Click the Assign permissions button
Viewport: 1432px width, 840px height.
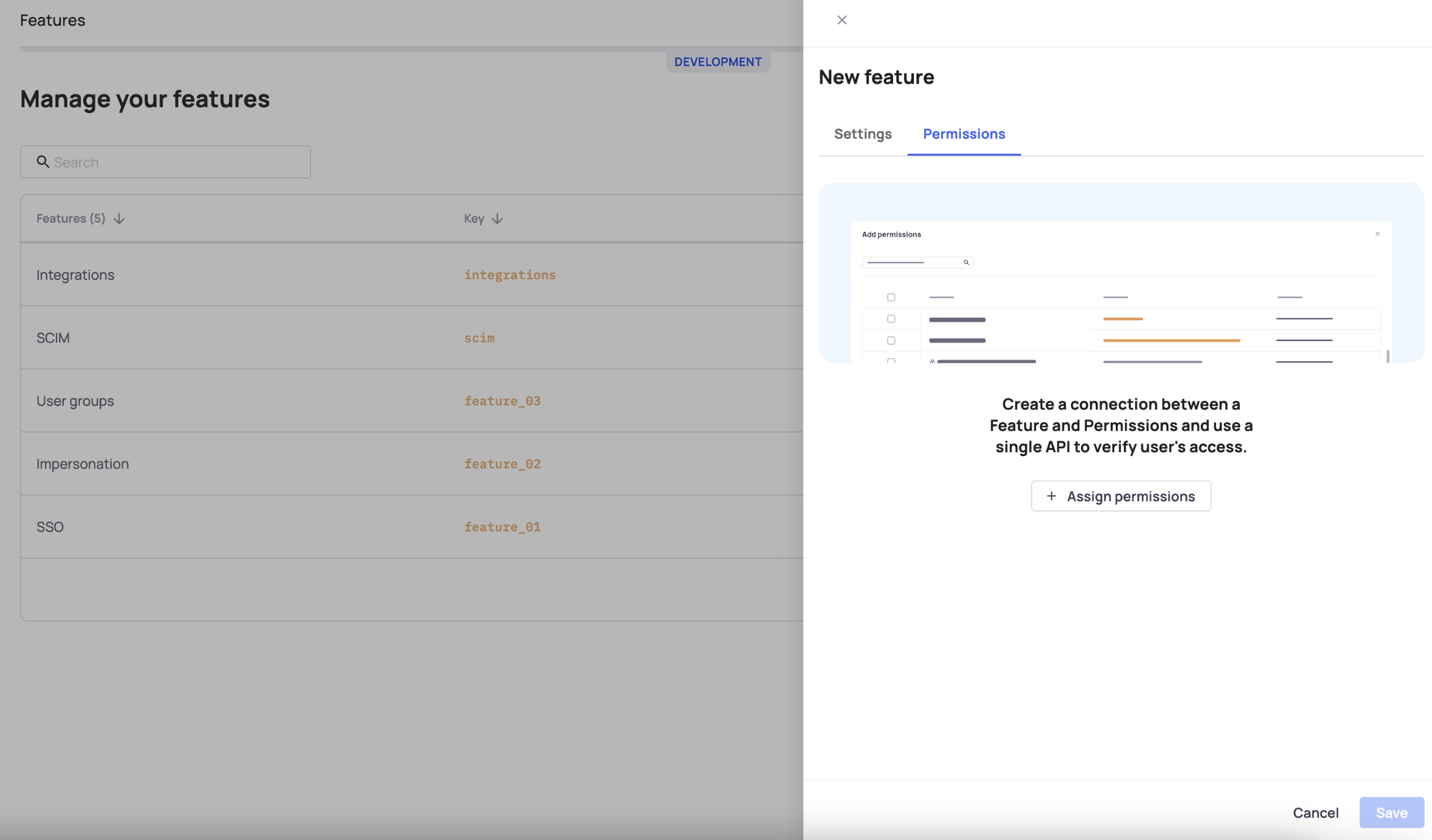(x=1121, y=496)
